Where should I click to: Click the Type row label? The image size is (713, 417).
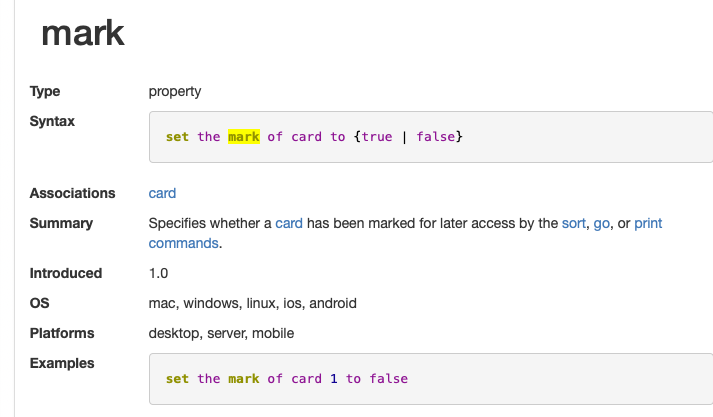[45, 91]
